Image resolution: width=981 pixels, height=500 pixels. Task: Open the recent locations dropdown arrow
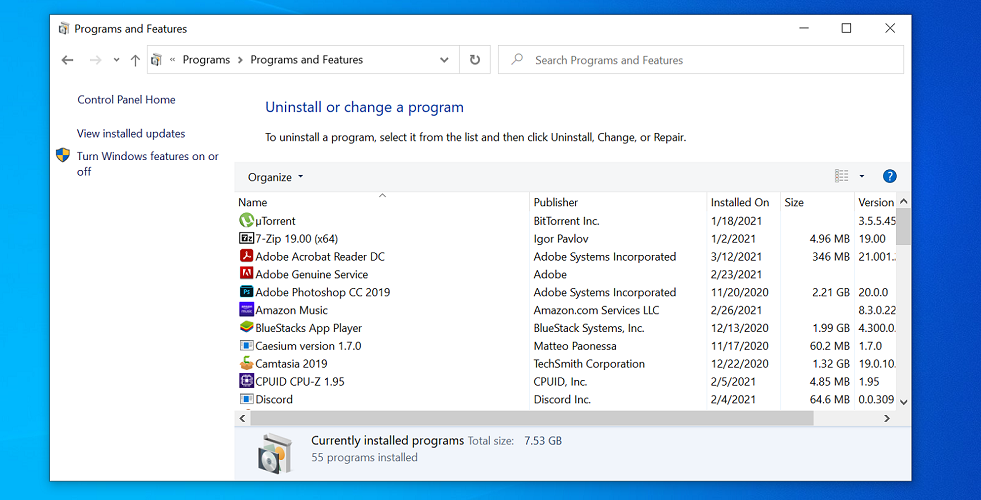[x=116, y=60]
